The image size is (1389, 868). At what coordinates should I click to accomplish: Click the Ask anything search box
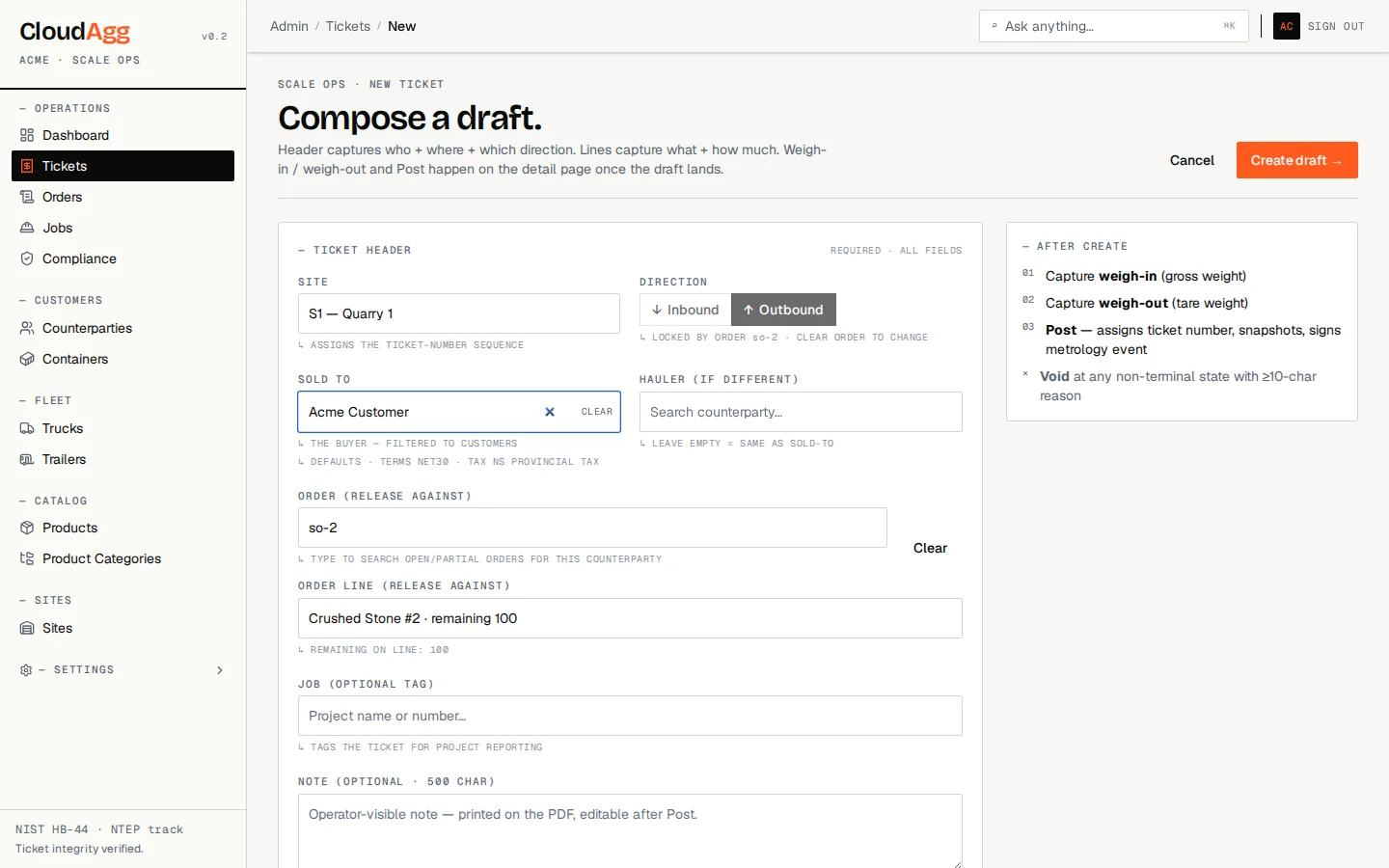(x=1114, y=26)
